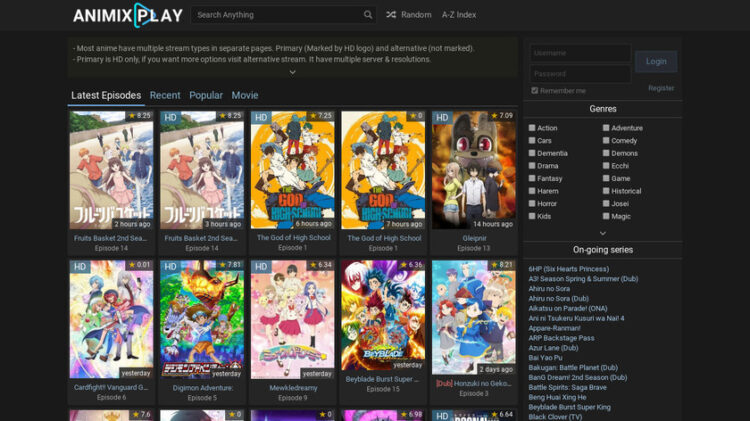This screenshot has width=750, height=421.
Task: Open Cardfight Vanguard Episode 6 thumbnail
Action: [111, 320]
